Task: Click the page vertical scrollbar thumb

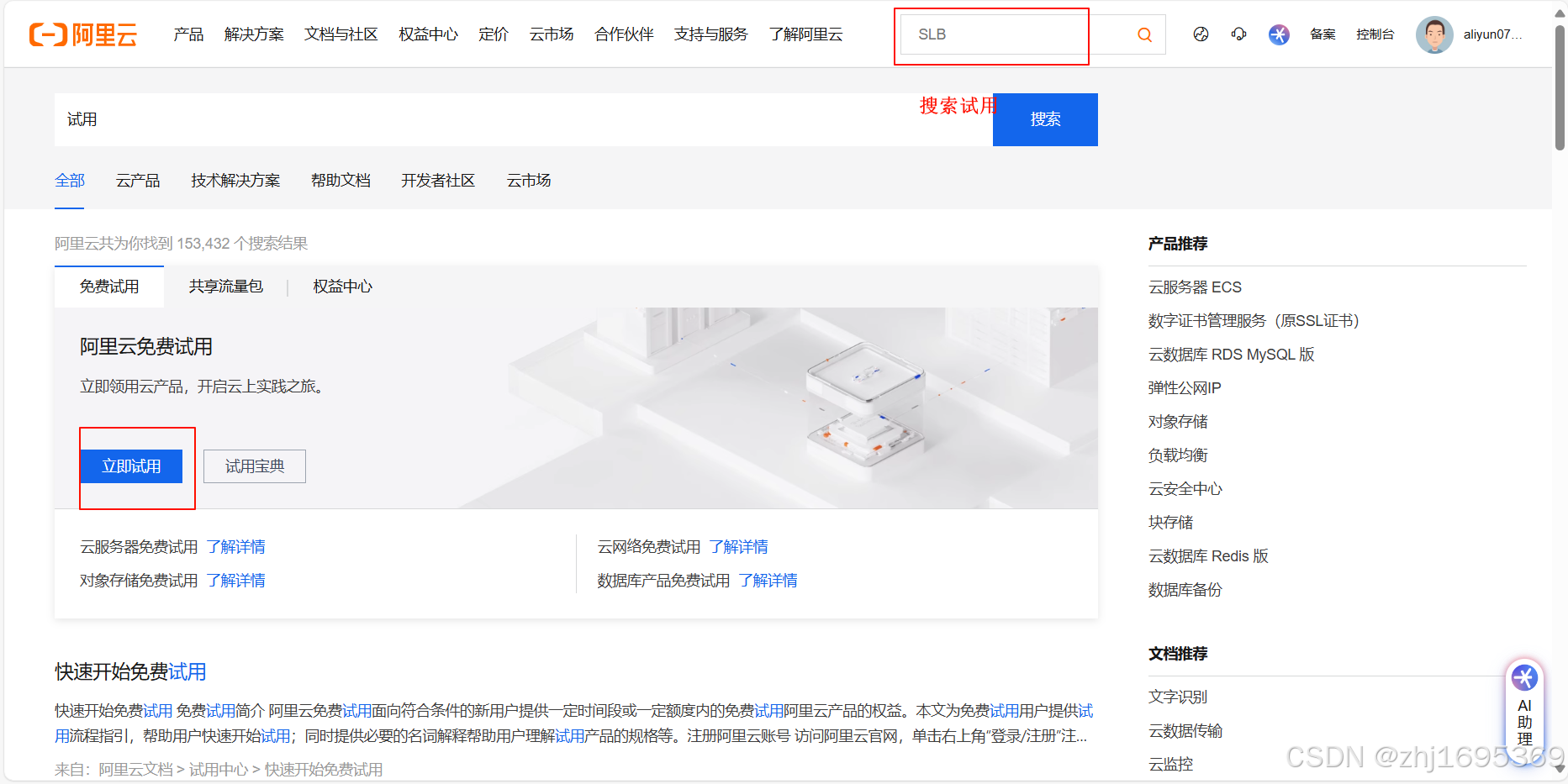Action: coord(1560,87)
